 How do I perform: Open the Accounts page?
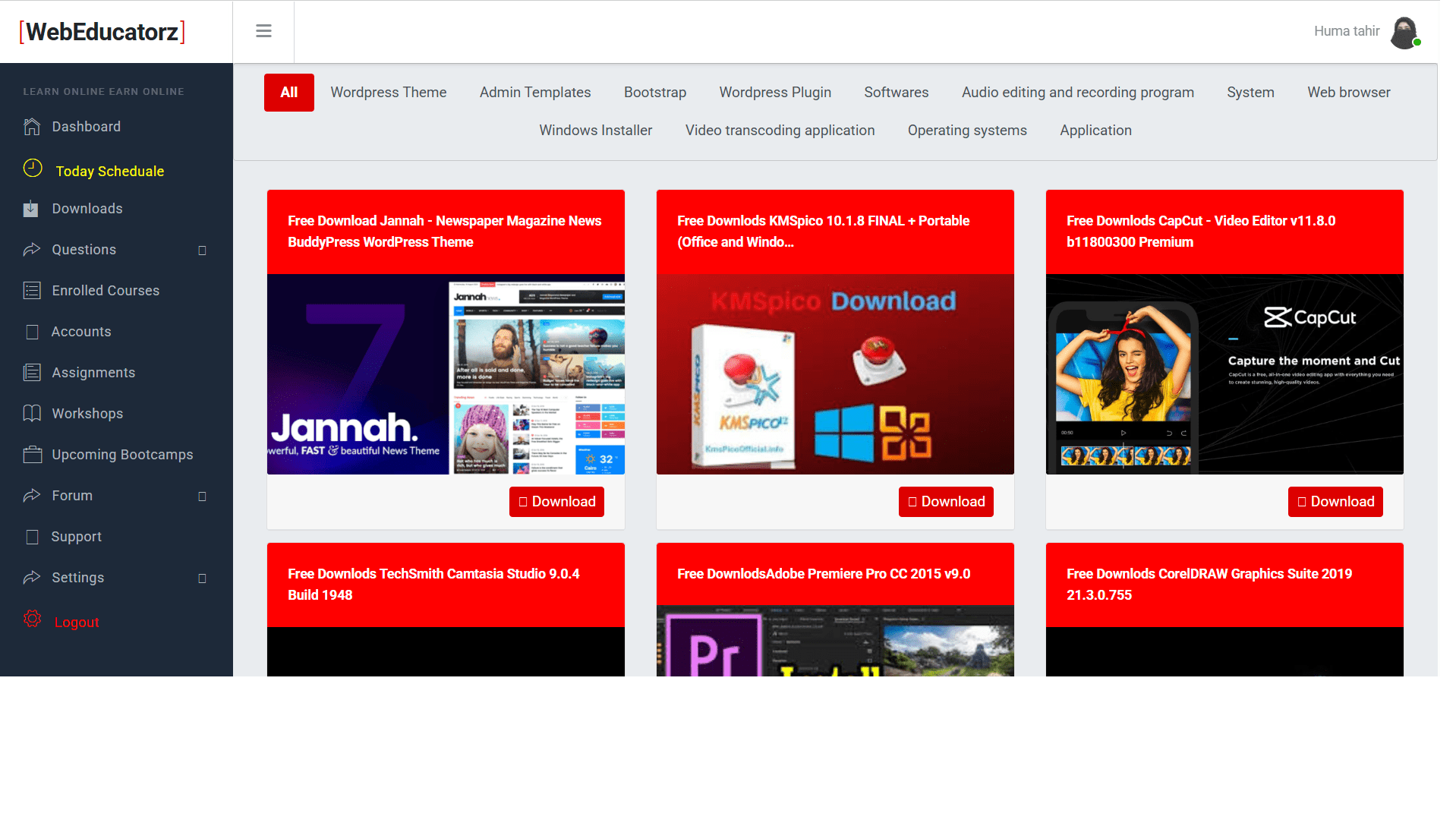[81, 332]
